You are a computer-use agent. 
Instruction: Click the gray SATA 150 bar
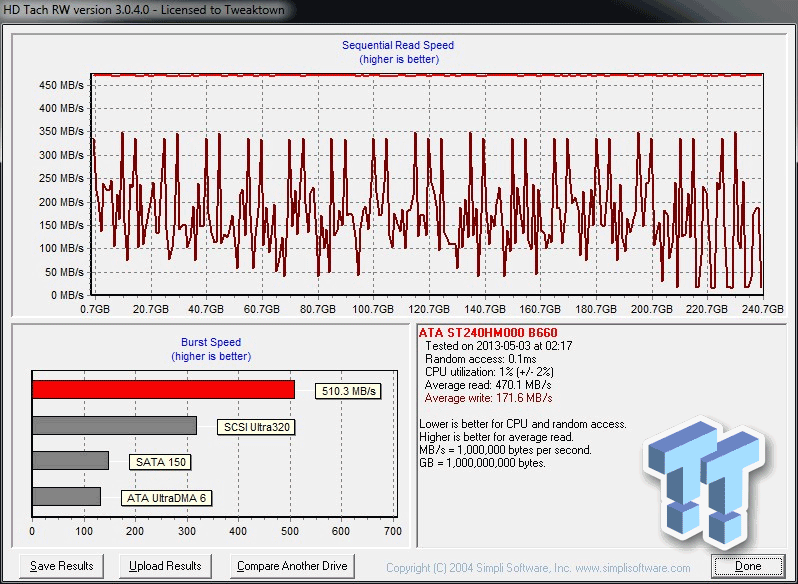pyautogui.click(x=70, y=461)
